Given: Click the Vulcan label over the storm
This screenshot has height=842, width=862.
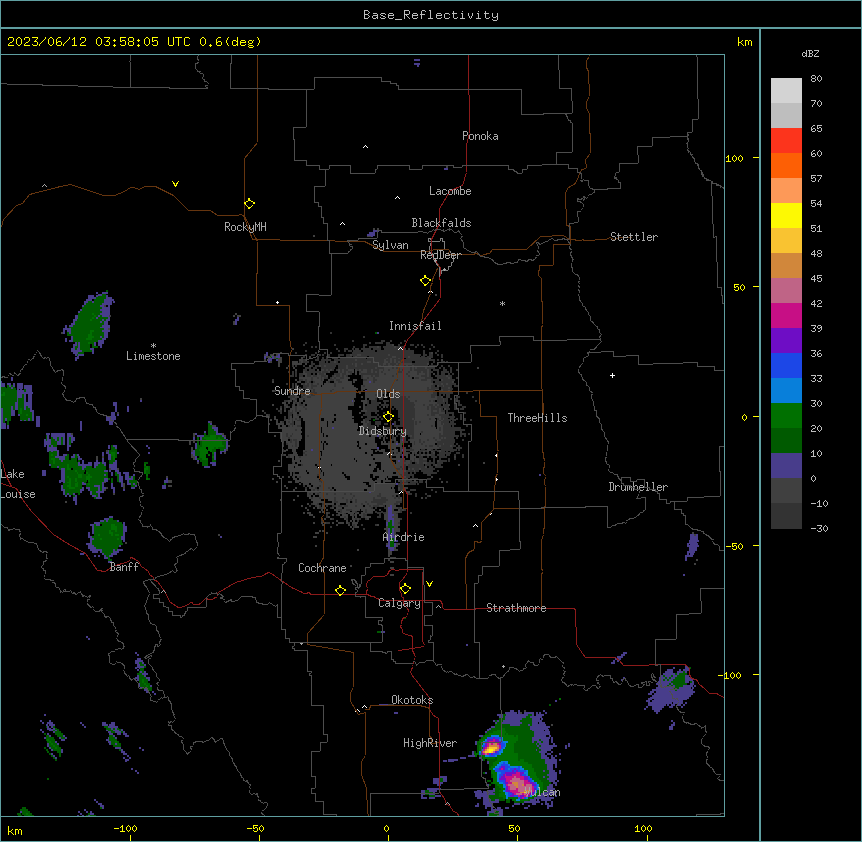Looking at the screenshot, I should (541, 792).
